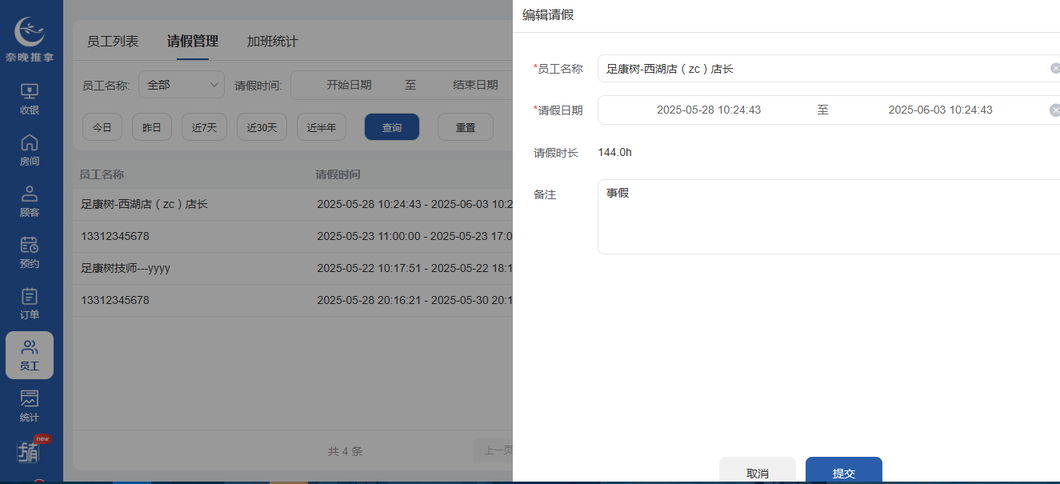Select the 员工 staff section
This screenshot has height=484, width=1060.
click(29, 355)
